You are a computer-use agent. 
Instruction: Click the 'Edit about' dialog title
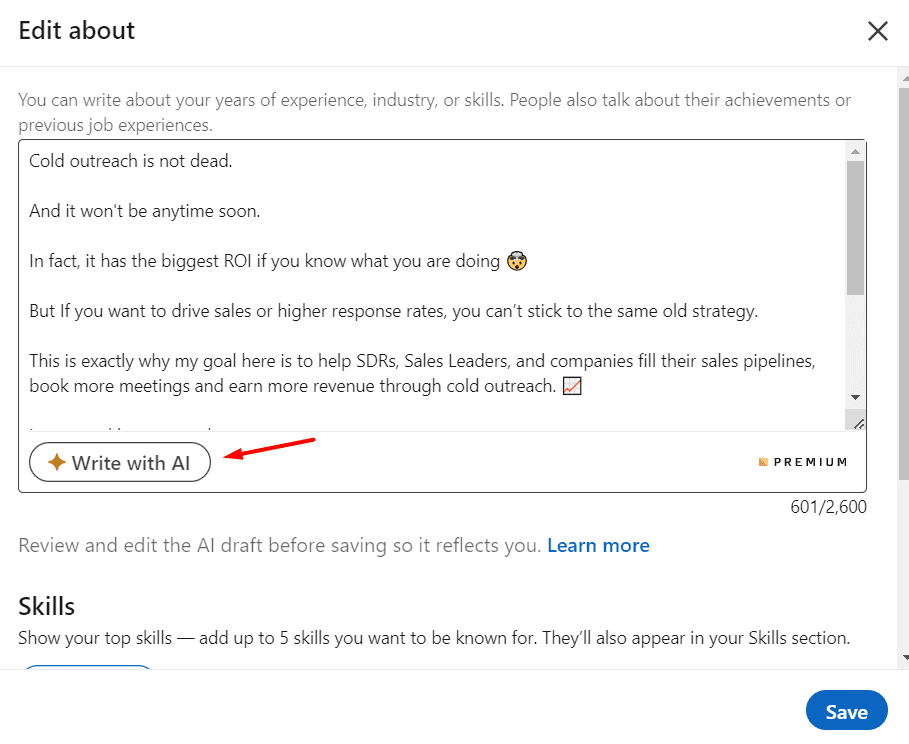pos(77,31)
